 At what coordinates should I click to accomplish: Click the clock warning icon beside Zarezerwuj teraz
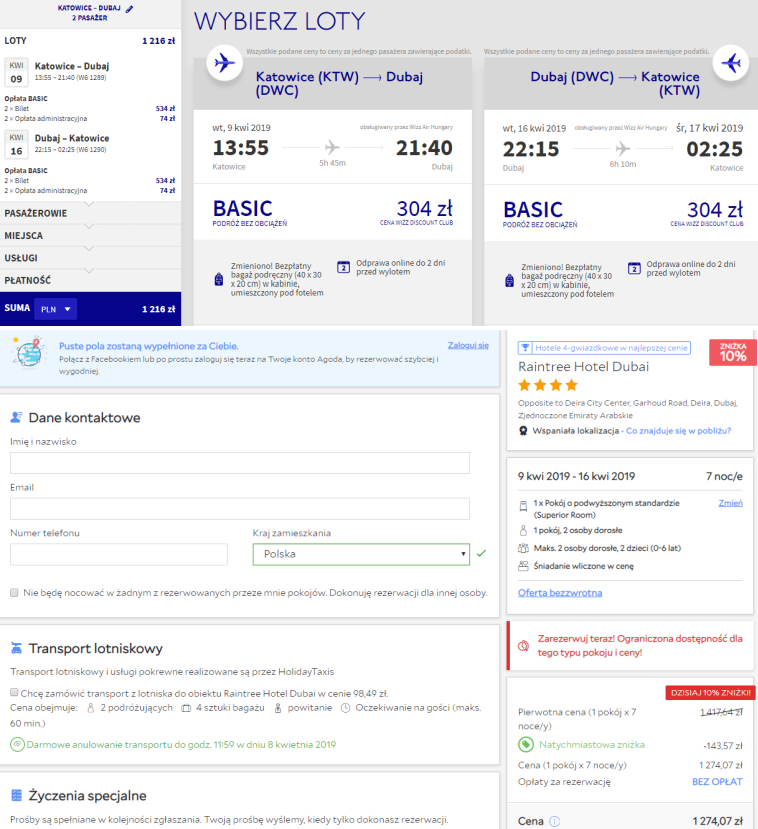coord(523,646)
